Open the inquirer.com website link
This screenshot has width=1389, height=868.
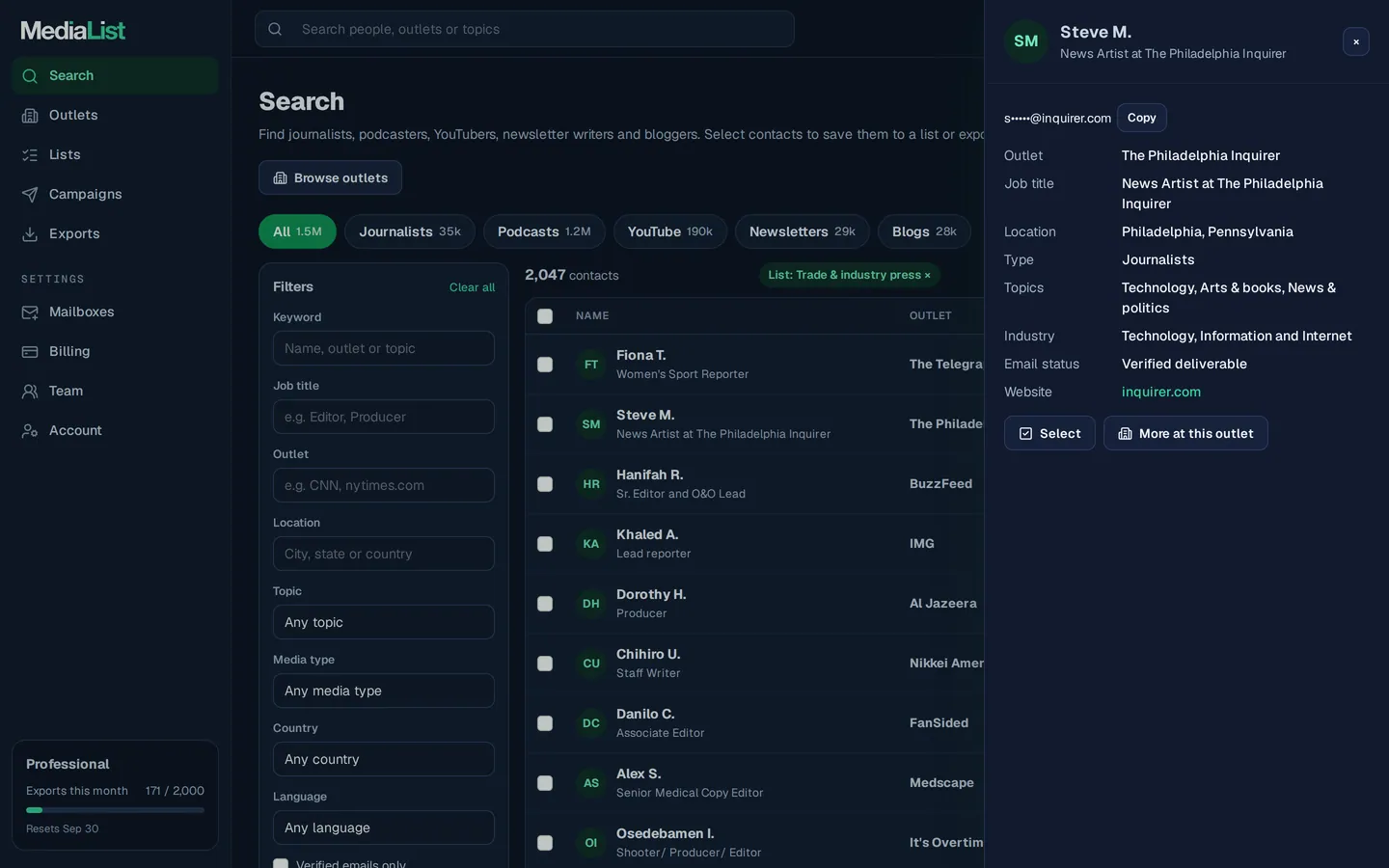pyautogui.click(x=1161, y=392)
